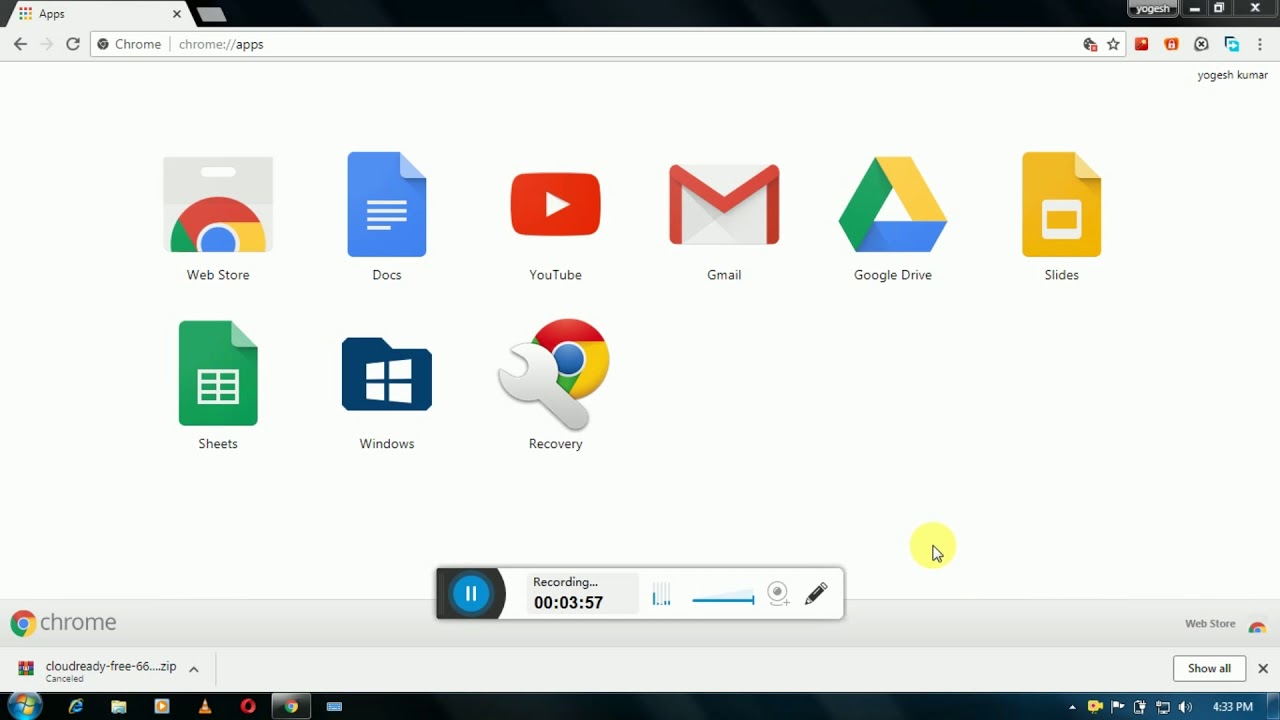This screenshot has height=720, width=1280.
Task: Open File Explorer from taskbar
Action: coord(119,706)
